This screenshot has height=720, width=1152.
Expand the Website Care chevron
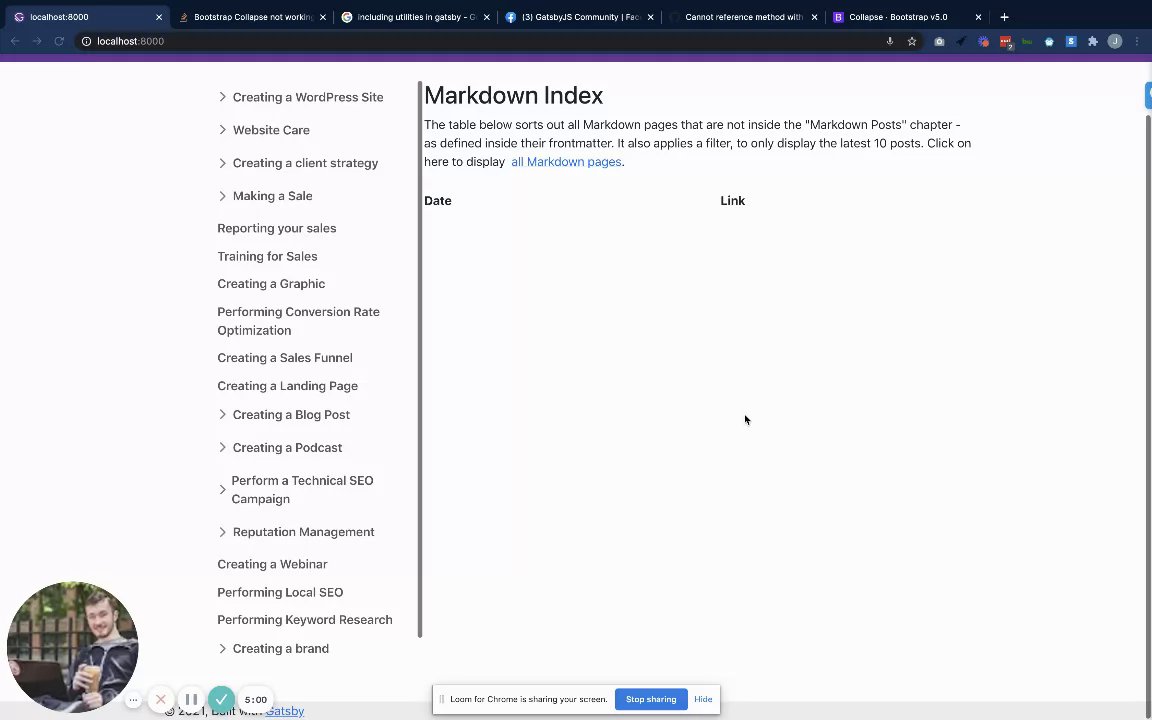point(222,130)
